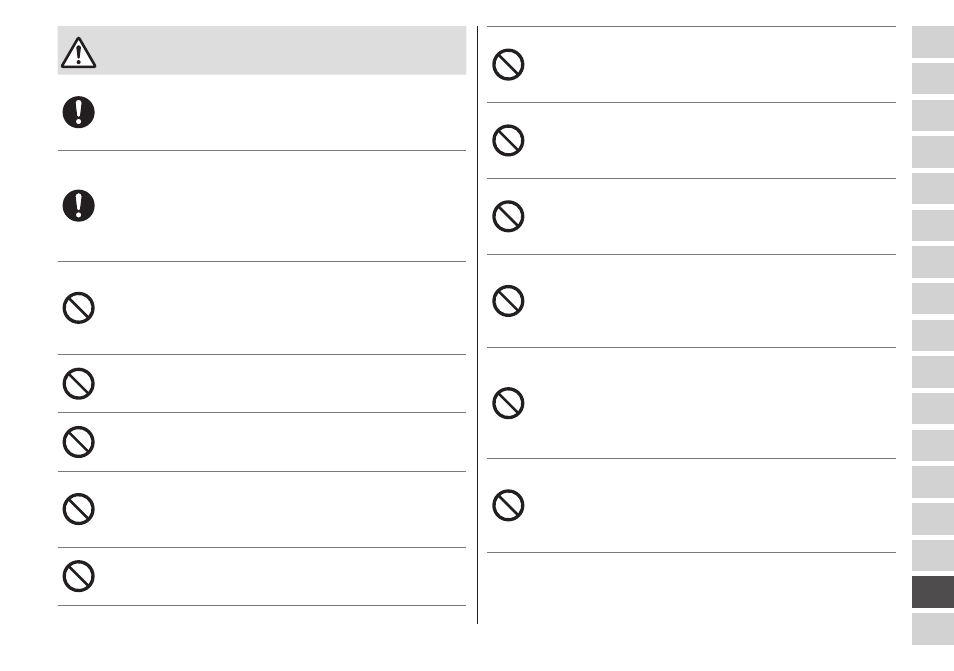Click third prohibition icon from top, right column
This screenshot has height=671, width=954.
pos(508,216)
